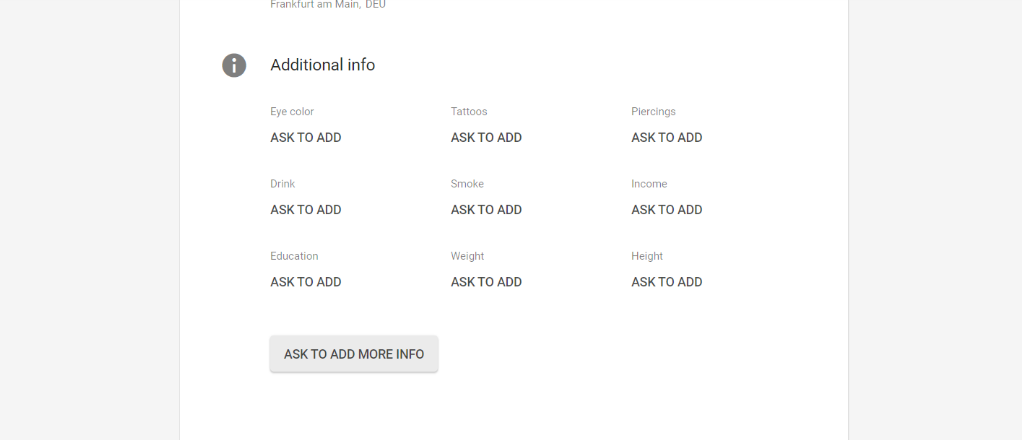
Task: Ask to add Weight info
Action: [x=486, y=282]
